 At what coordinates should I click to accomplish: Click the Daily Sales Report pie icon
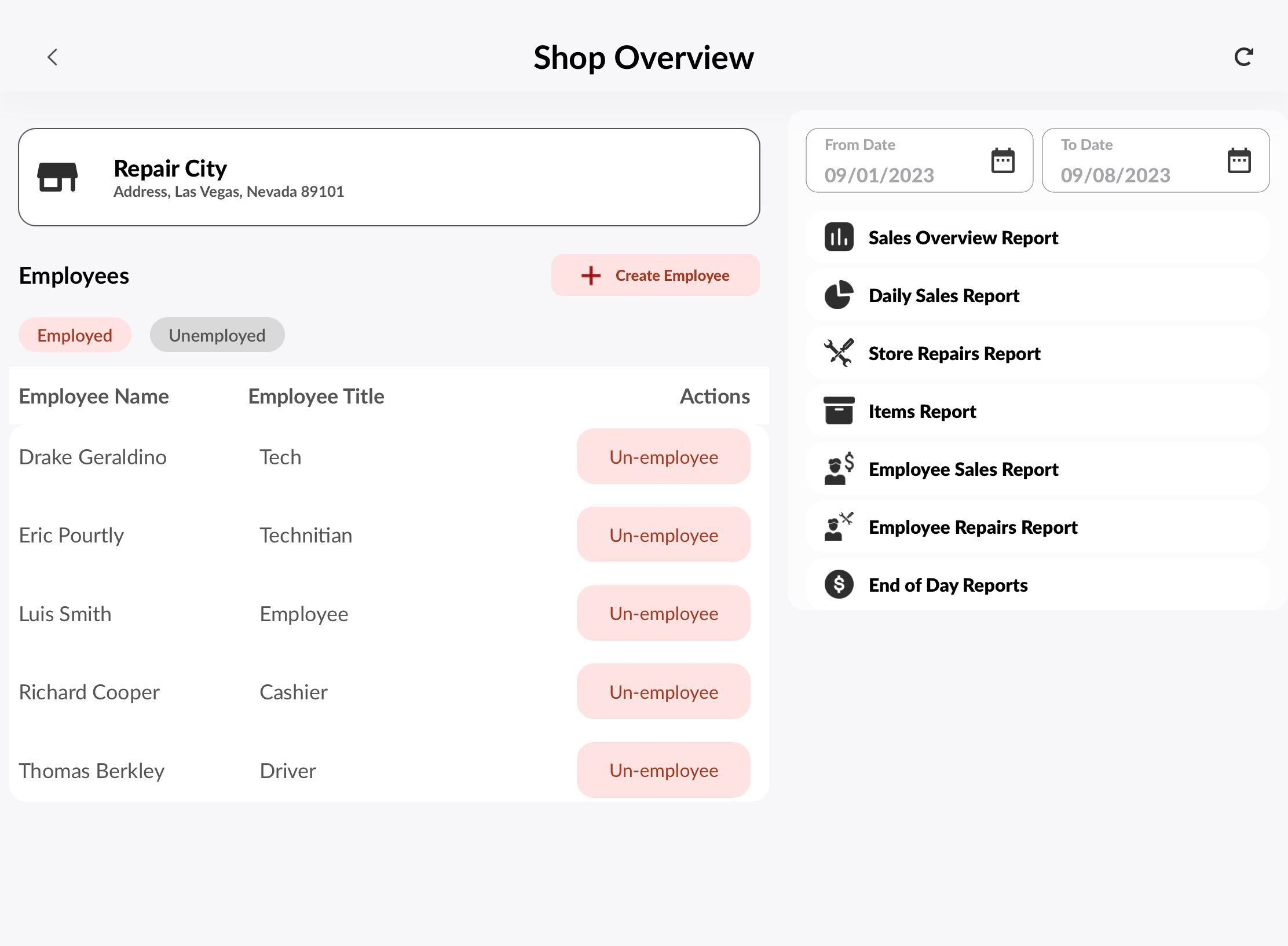[x=839, y=295]
